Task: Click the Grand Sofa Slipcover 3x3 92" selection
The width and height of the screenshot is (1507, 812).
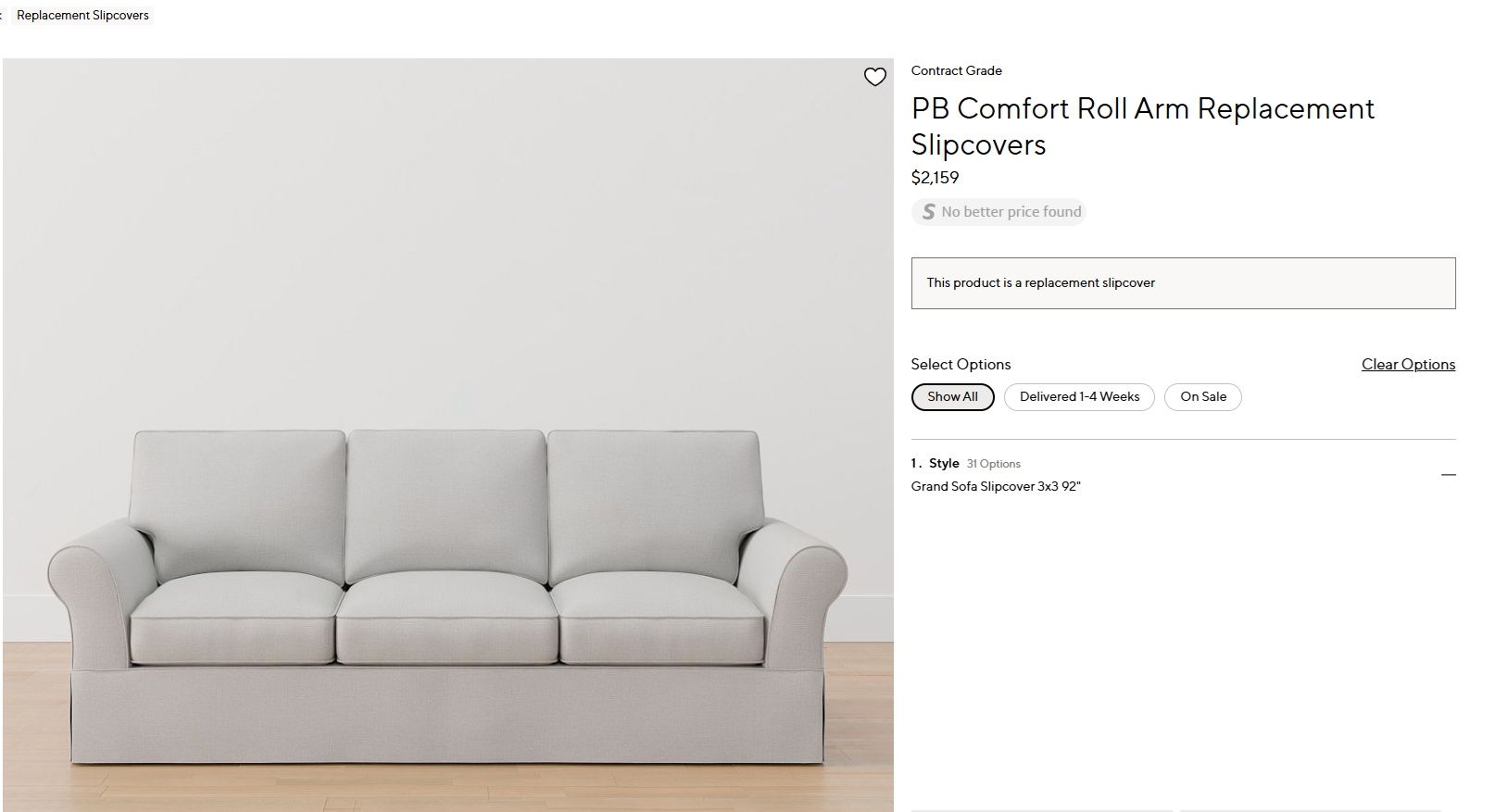Action: [x=996, y=487]
